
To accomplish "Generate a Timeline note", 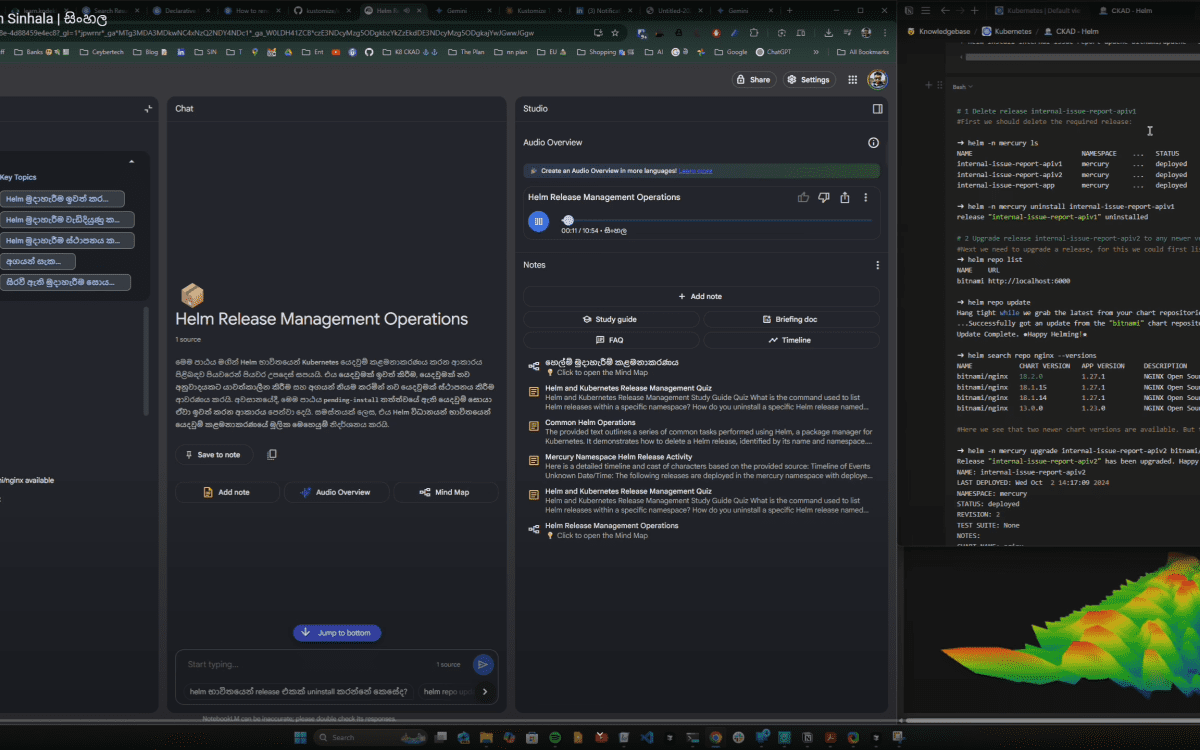I will 791,340.
